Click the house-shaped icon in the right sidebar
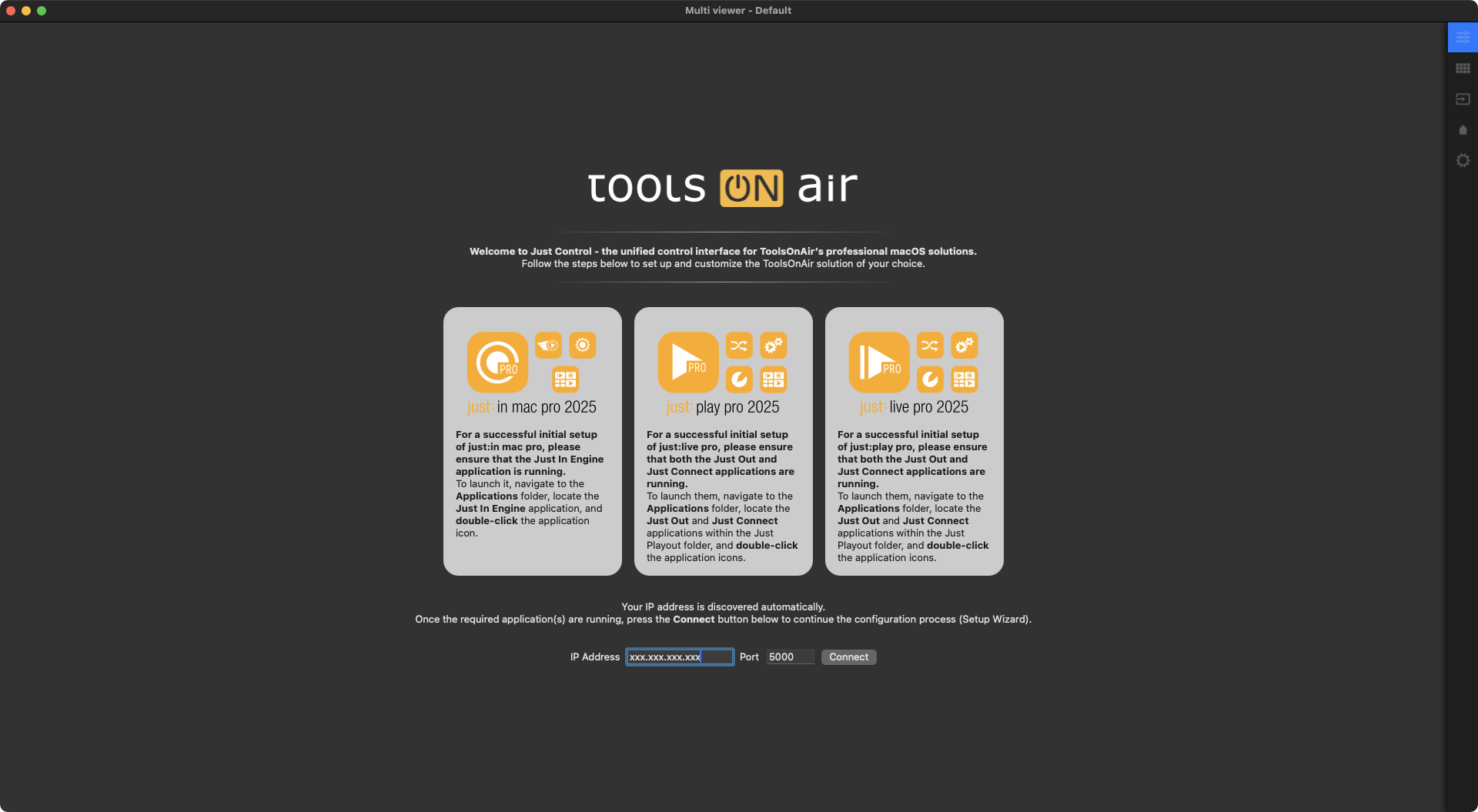 pyautogui.click(x=1463, y=130)
